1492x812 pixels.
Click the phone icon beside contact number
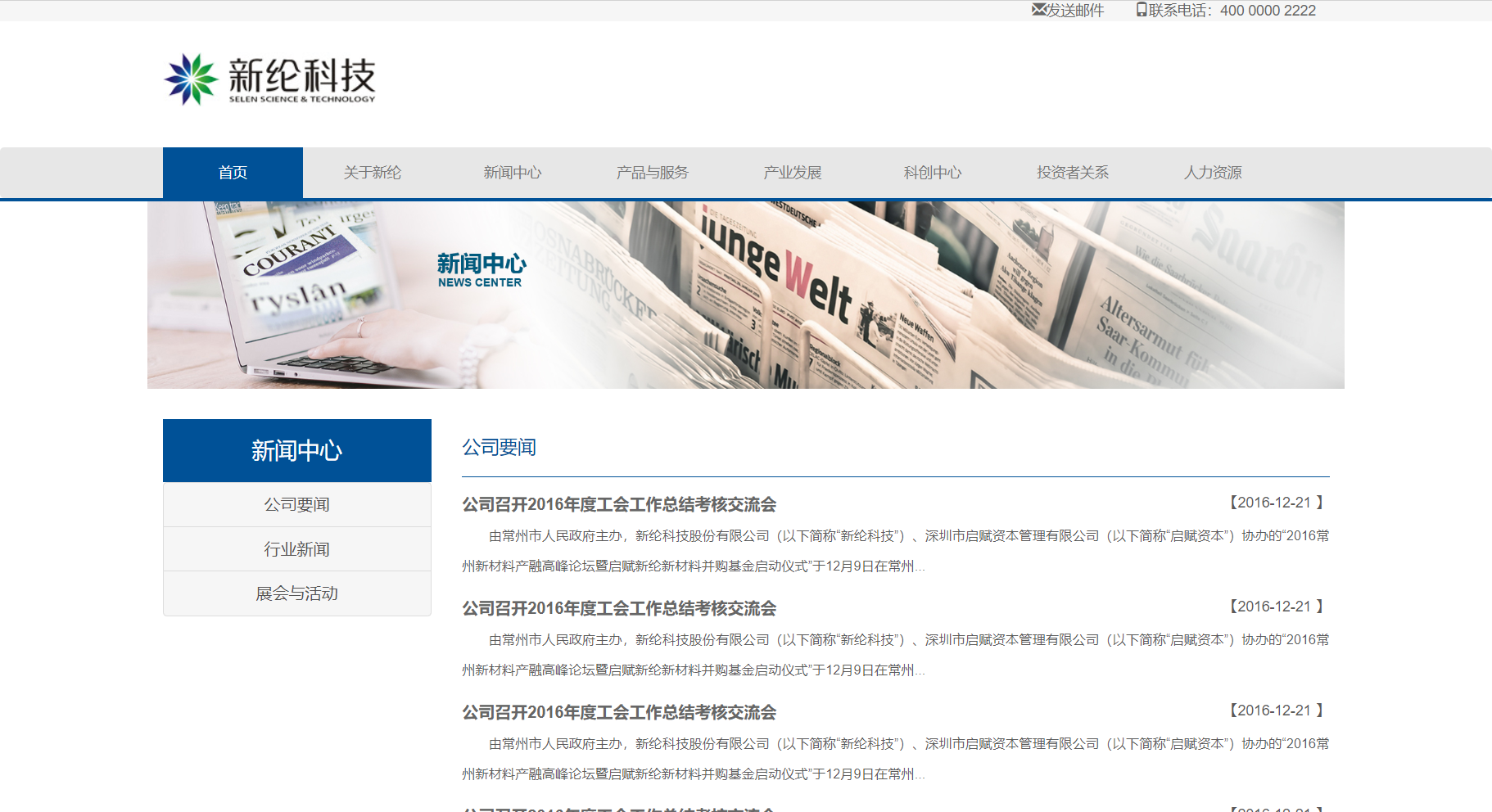pos(1142,10)
